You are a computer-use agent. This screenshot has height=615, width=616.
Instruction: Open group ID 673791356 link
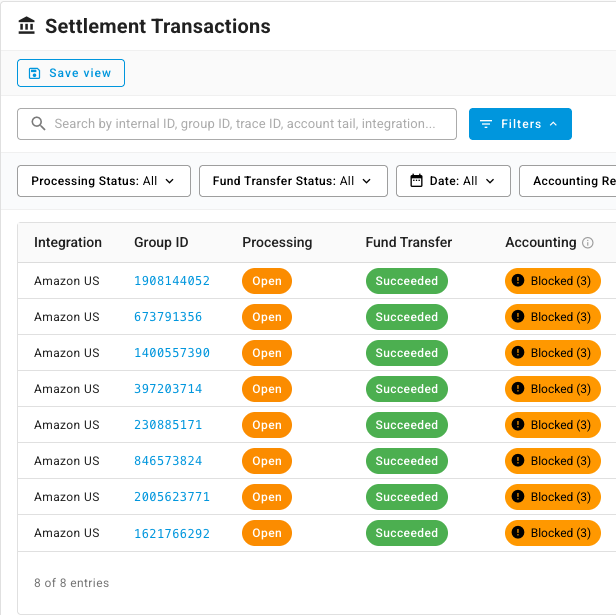(x=168, y=317)
